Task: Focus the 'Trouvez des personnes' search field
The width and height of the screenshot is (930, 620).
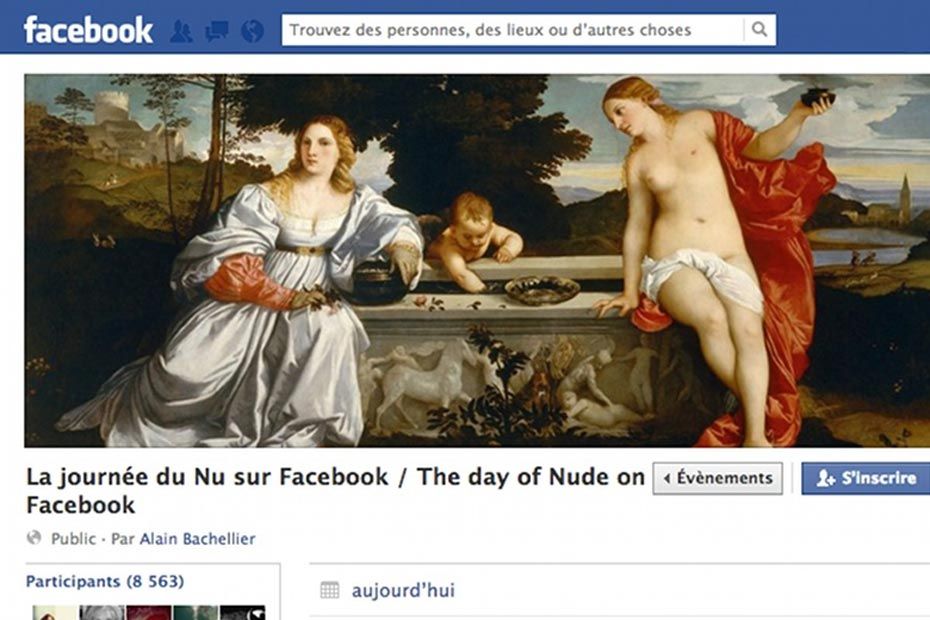Action: (x=513, y=30)
